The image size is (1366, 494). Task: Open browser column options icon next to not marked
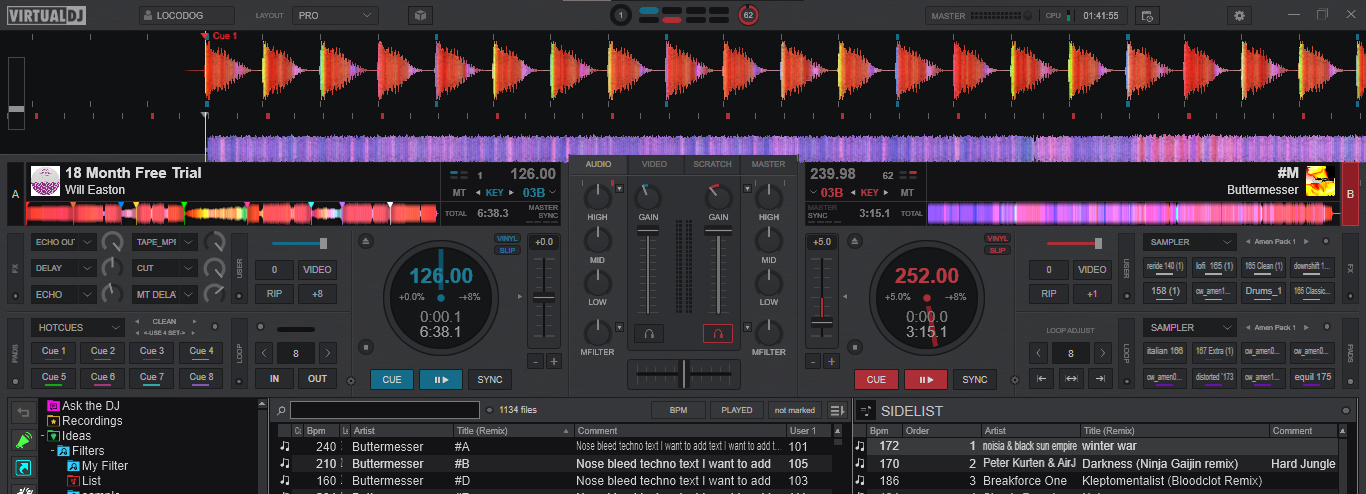tap(837, 410)
